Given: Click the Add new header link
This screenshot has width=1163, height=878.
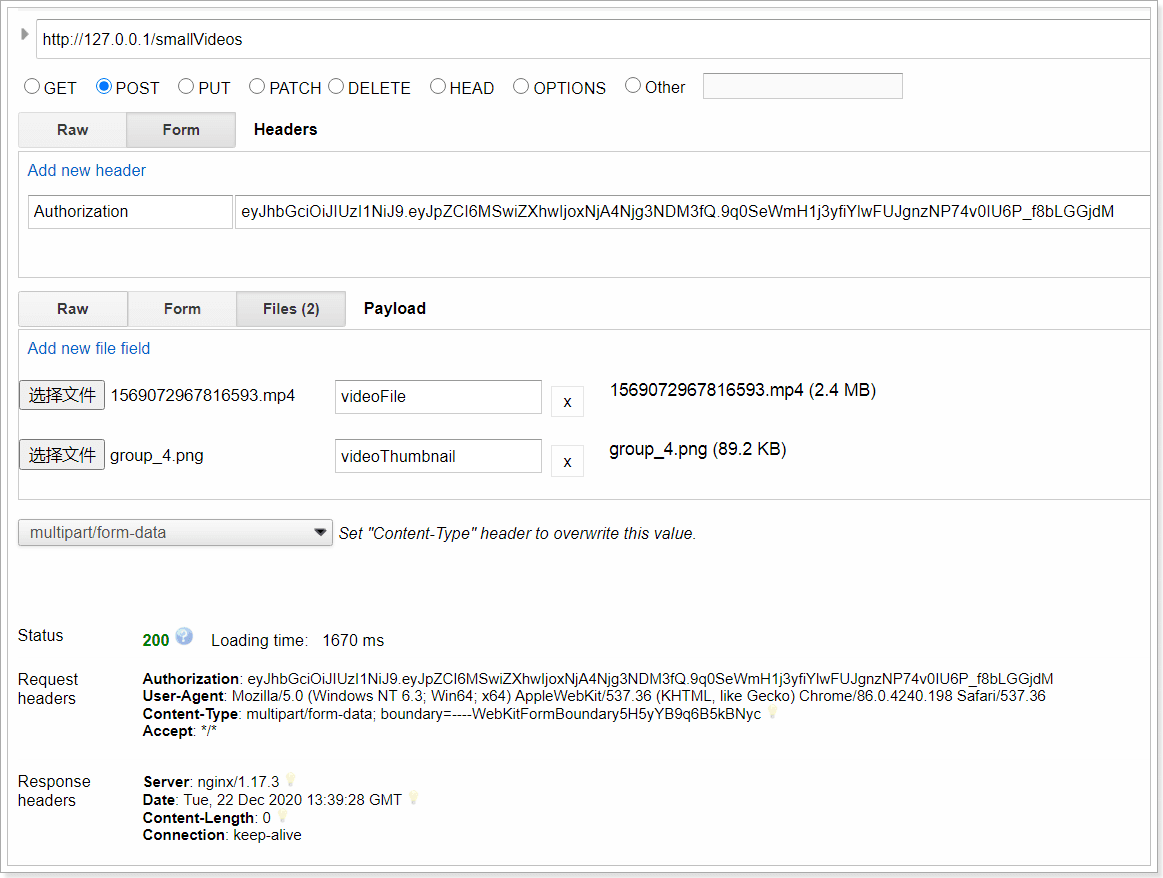Looking at the screenshot, I should coord(87,170).
